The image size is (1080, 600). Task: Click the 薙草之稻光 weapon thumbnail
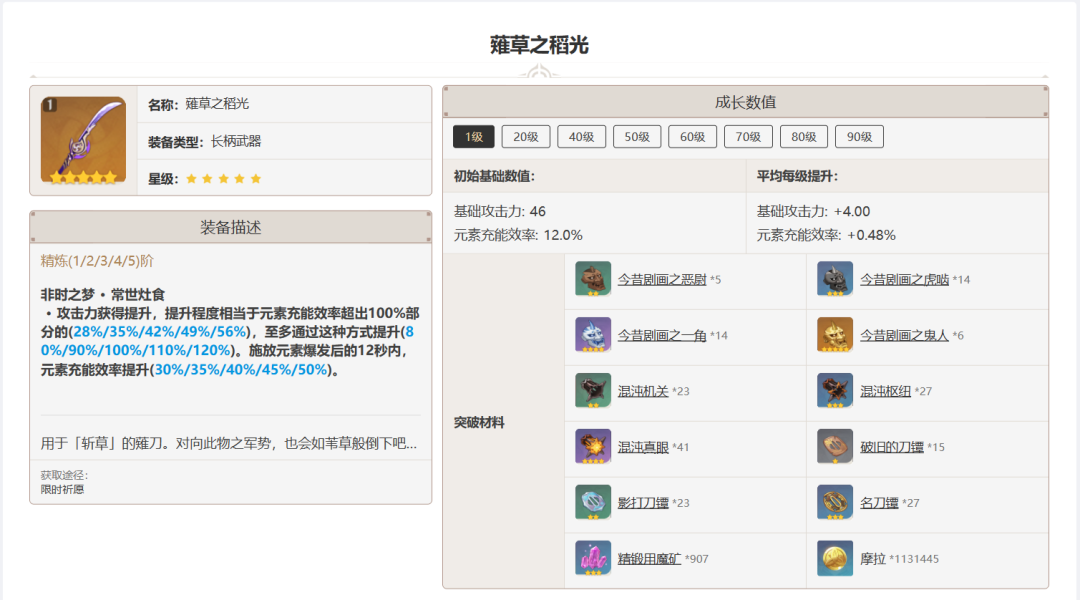[x=83, y=140]
